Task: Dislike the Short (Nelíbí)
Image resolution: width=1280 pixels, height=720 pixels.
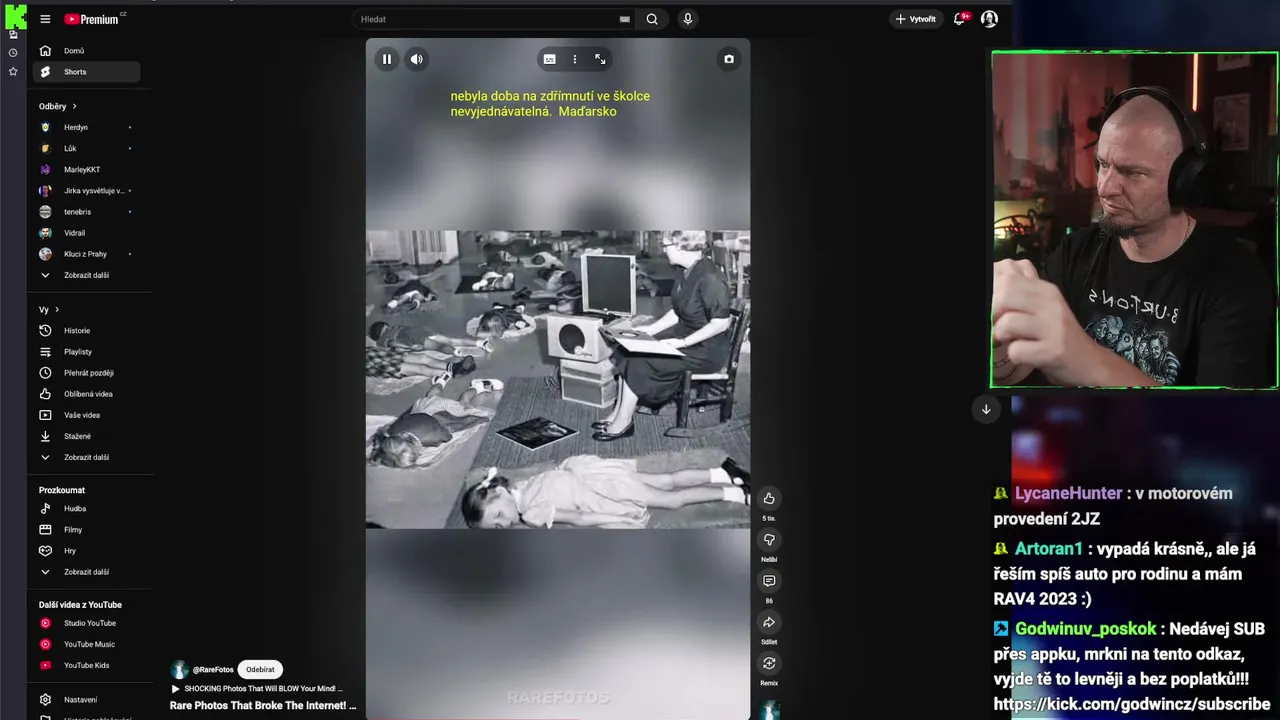Action: click(x=769, y=540)
